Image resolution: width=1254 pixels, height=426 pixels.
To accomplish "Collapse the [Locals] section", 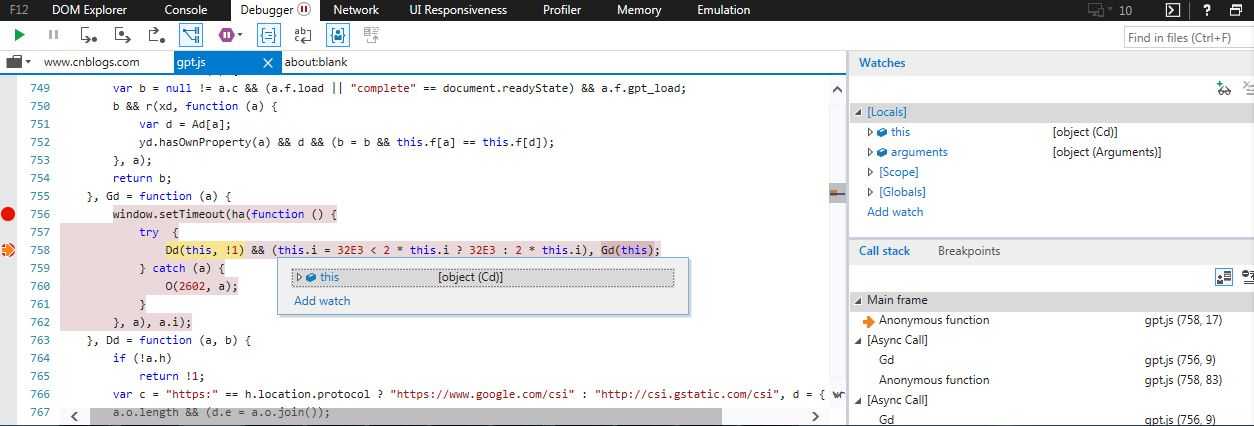I will coord(858,113).
